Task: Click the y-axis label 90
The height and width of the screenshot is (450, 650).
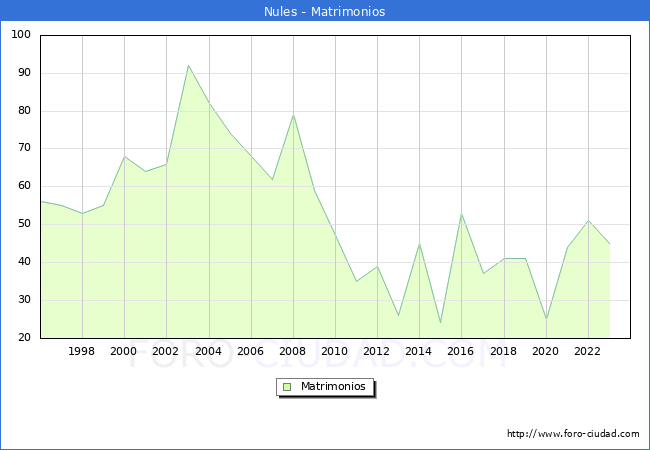Action: click(24, 73)
